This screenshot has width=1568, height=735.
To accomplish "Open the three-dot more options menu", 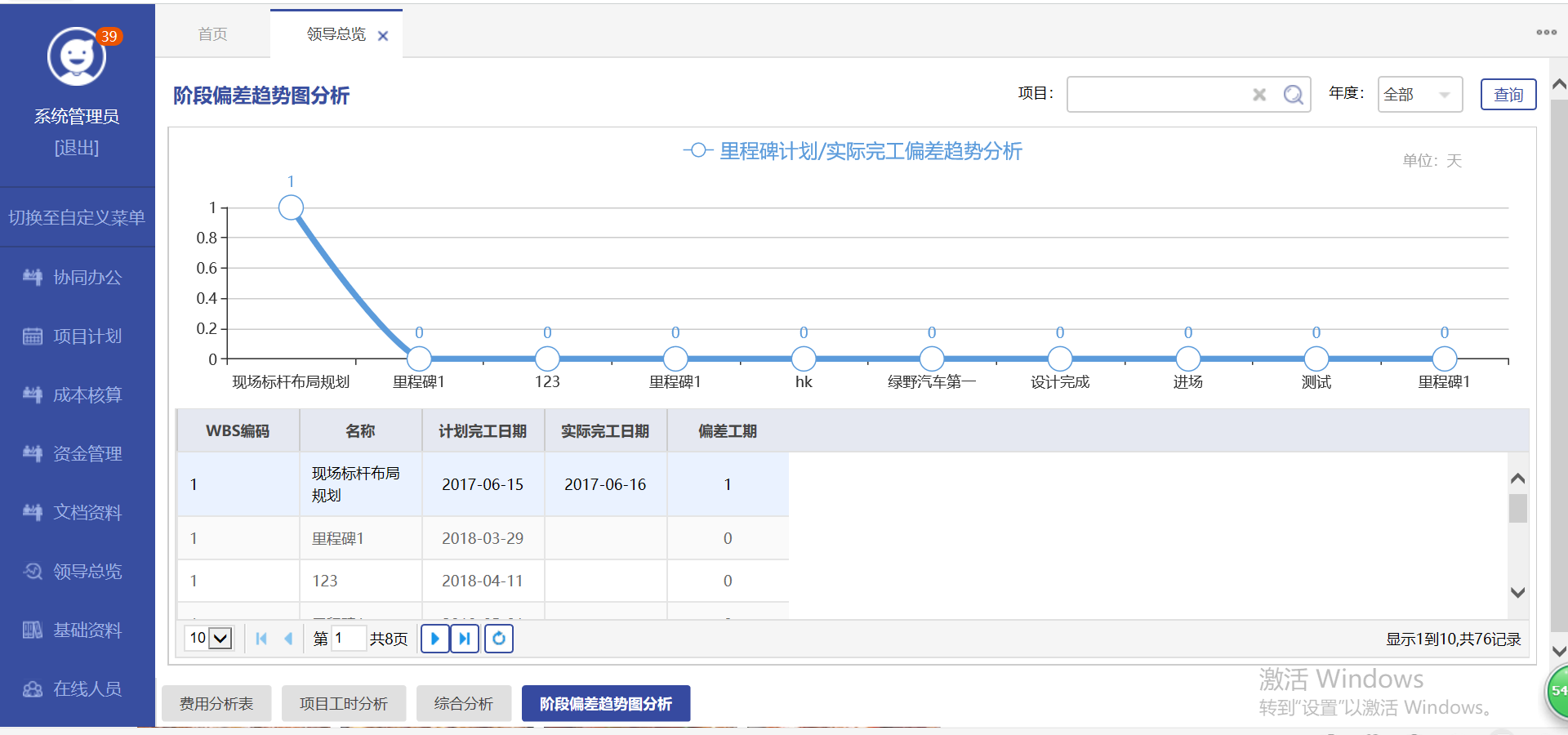I will [x=1546, y=33].
